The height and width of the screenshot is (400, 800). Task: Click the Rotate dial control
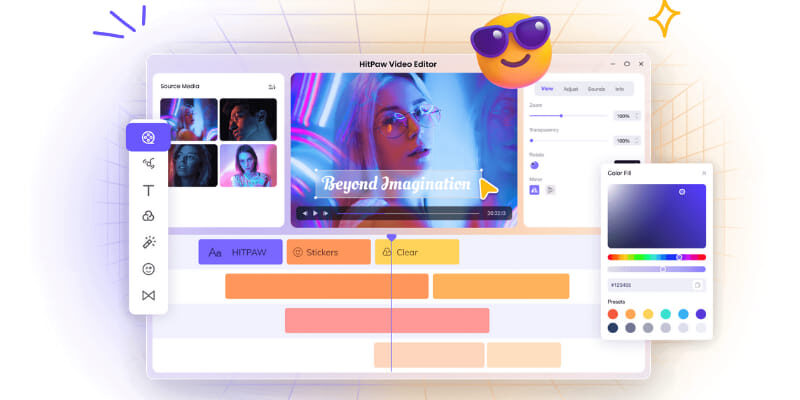click(534, 165)
